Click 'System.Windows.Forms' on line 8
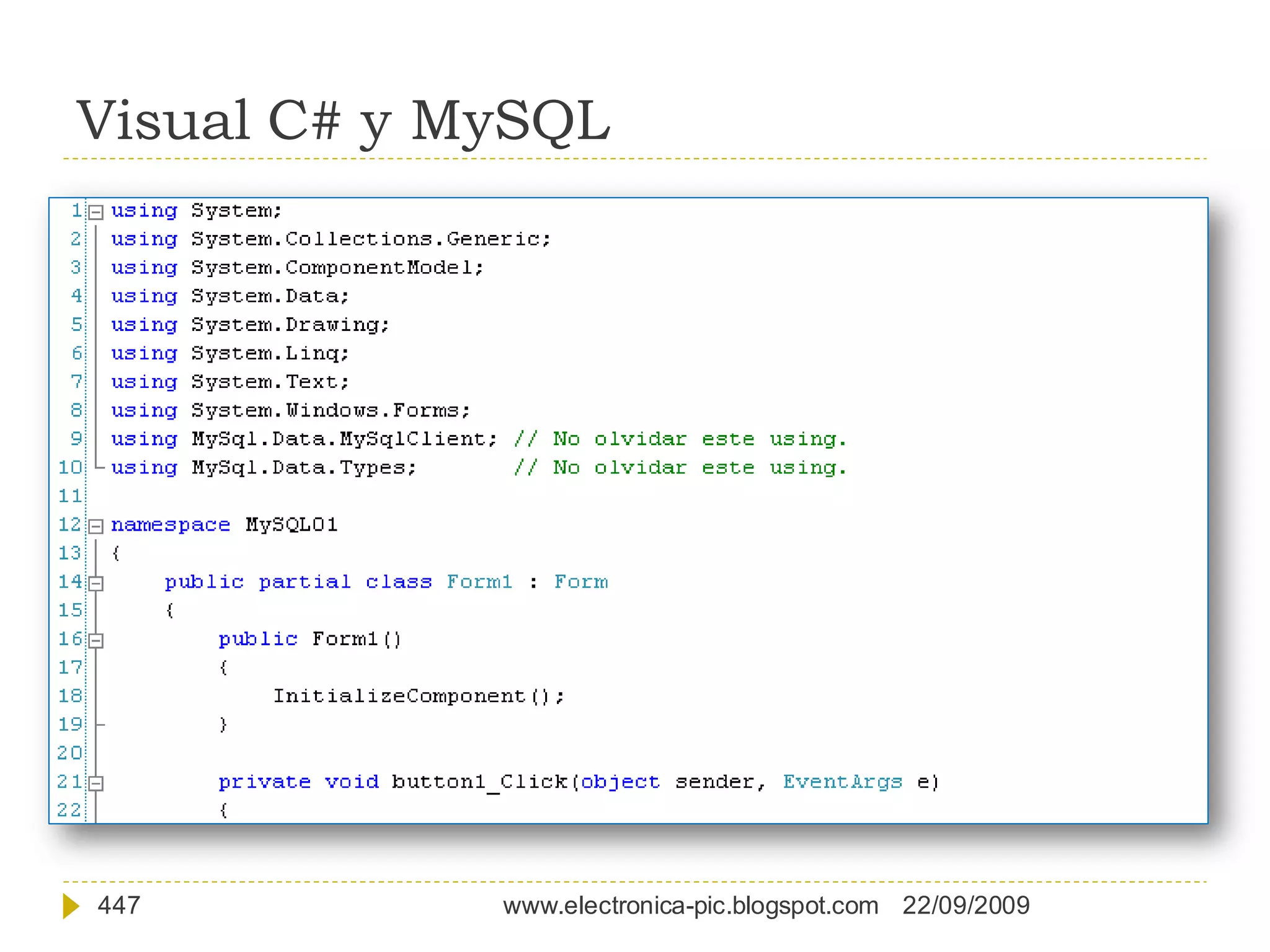Viewport: 1270px width, 952px height. click(x=326, y=410)
